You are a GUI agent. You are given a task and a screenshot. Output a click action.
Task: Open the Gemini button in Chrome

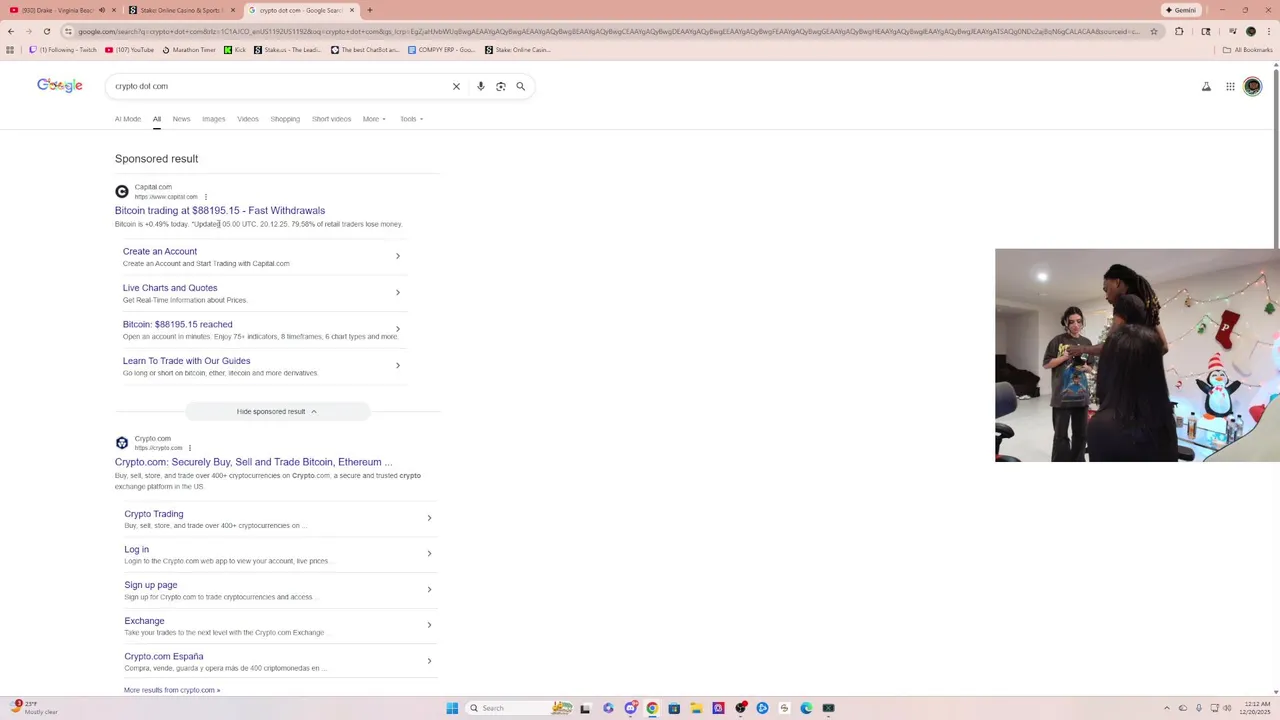(x=1181, y=10)
